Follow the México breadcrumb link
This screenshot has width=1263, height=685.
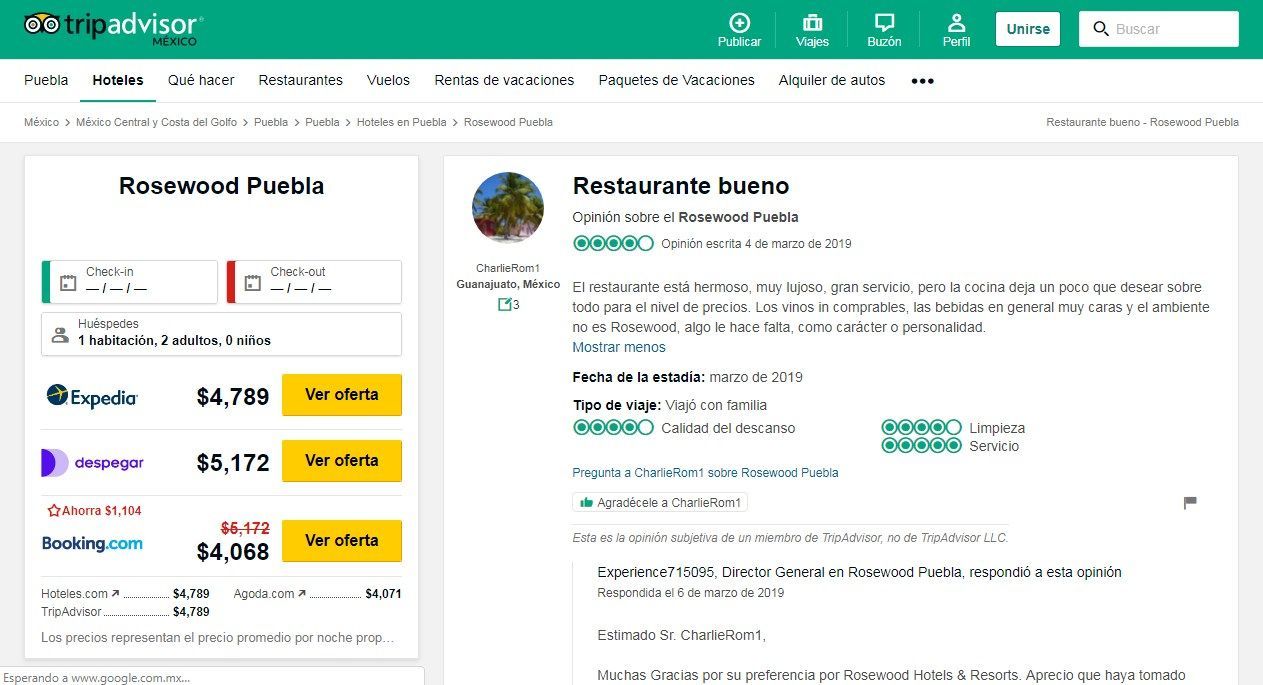pyautogui.click(x=41, y=122)
